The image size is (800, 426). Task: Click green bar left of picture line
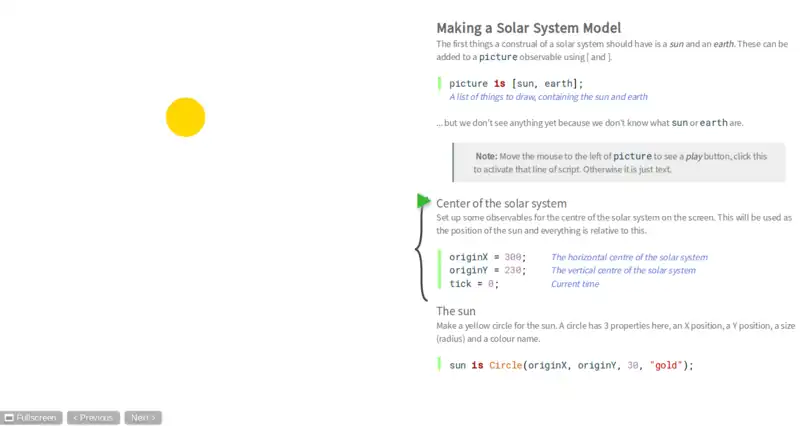(x=439, y=83)
